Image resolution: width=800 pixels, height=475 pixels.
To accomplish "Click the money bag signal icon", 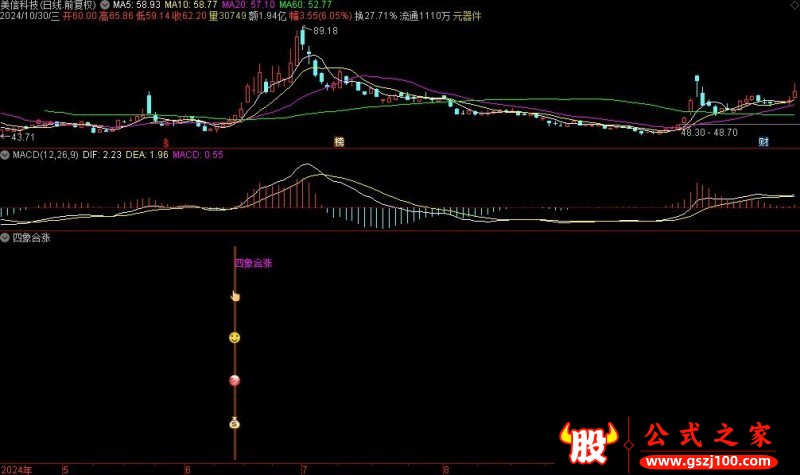I will 234,423.
